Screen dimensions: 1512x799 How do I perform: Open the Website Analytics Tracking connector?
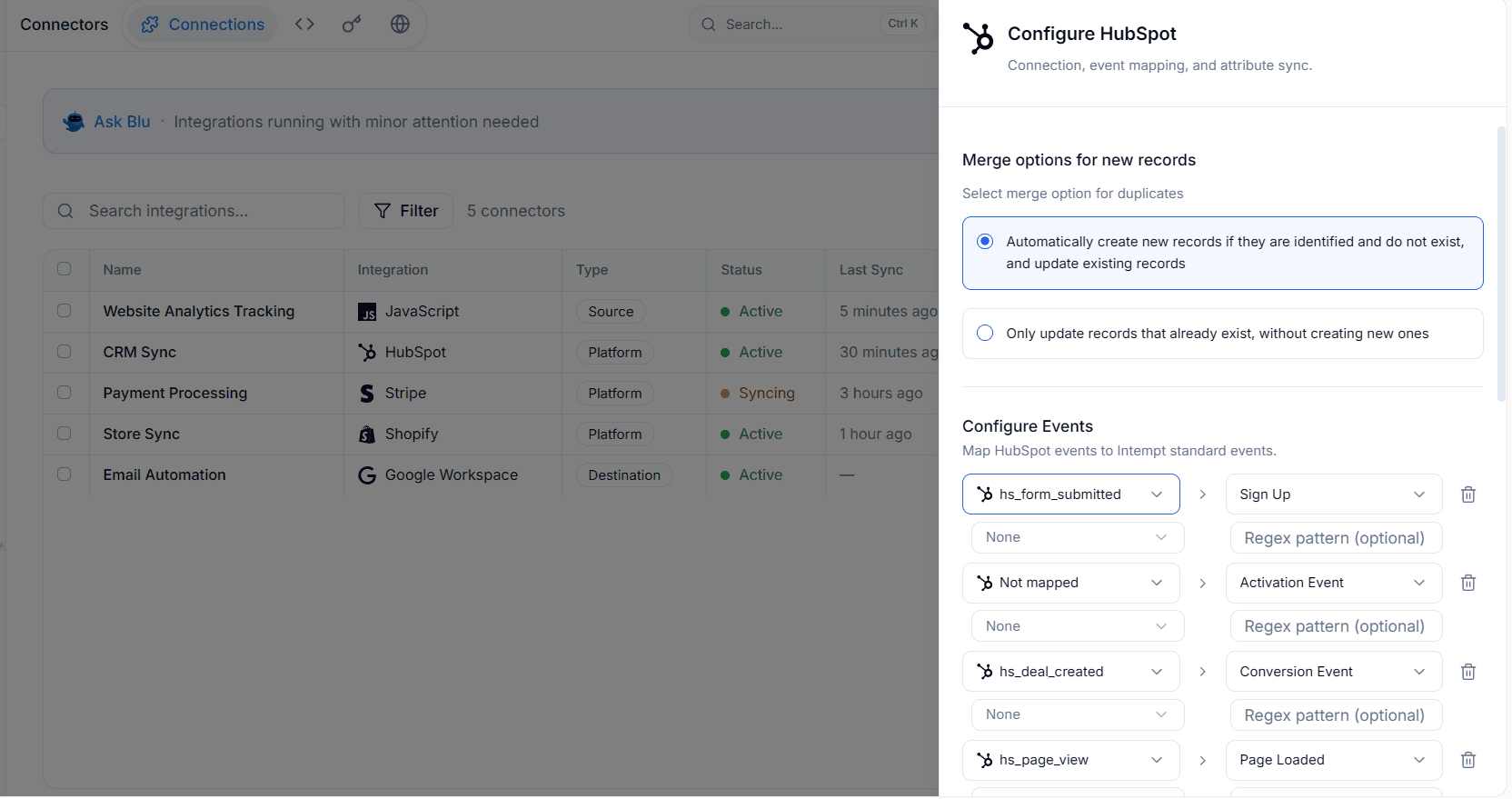point(199,311)
